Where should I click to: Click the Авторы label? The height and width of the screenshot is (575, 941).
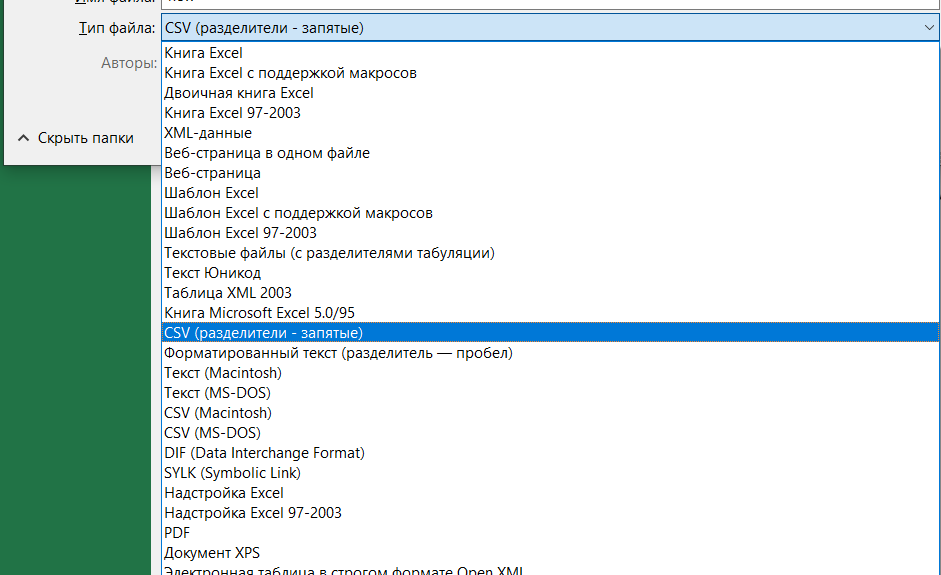[128, 62]
